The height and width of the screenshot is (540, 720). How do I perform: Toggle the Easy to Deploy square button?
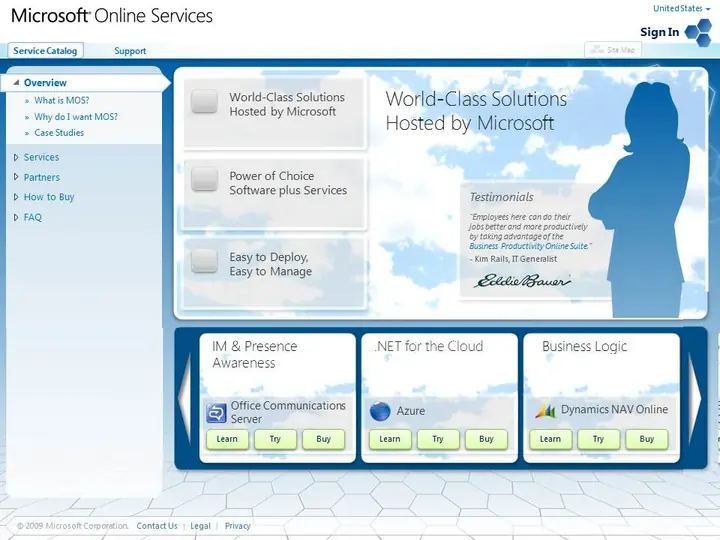[204, 261]
